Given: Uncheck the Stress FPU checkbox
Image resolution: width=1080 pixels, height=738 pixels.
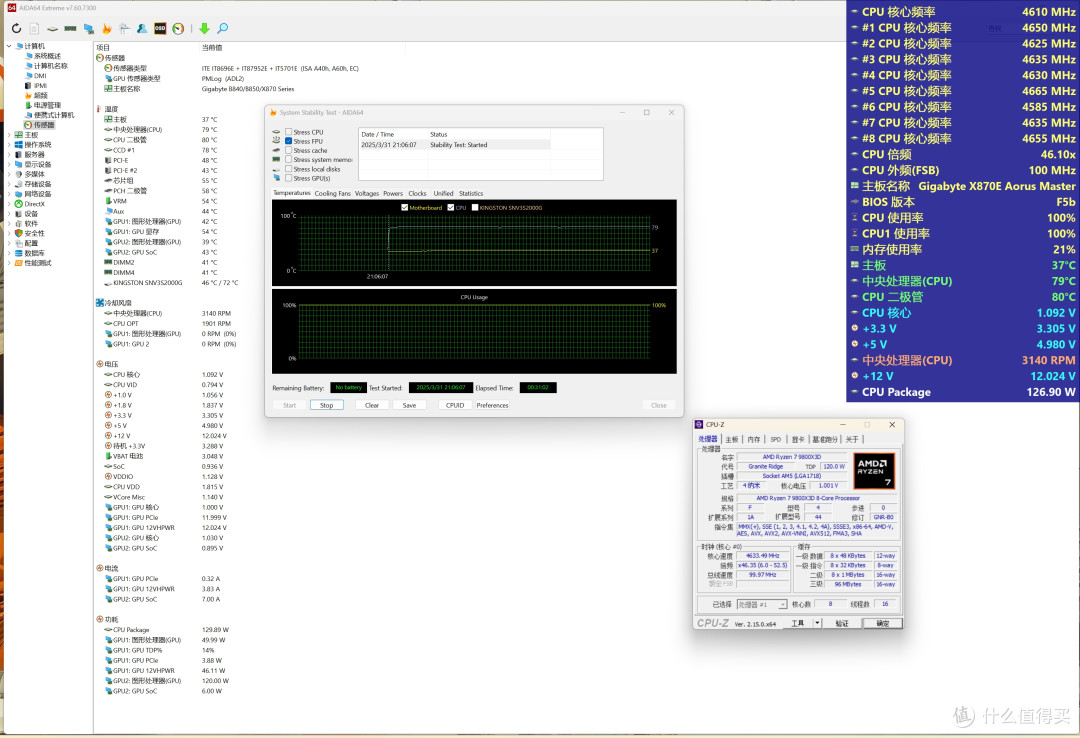Looking at the screenshot, I should (x=289, y=141).
